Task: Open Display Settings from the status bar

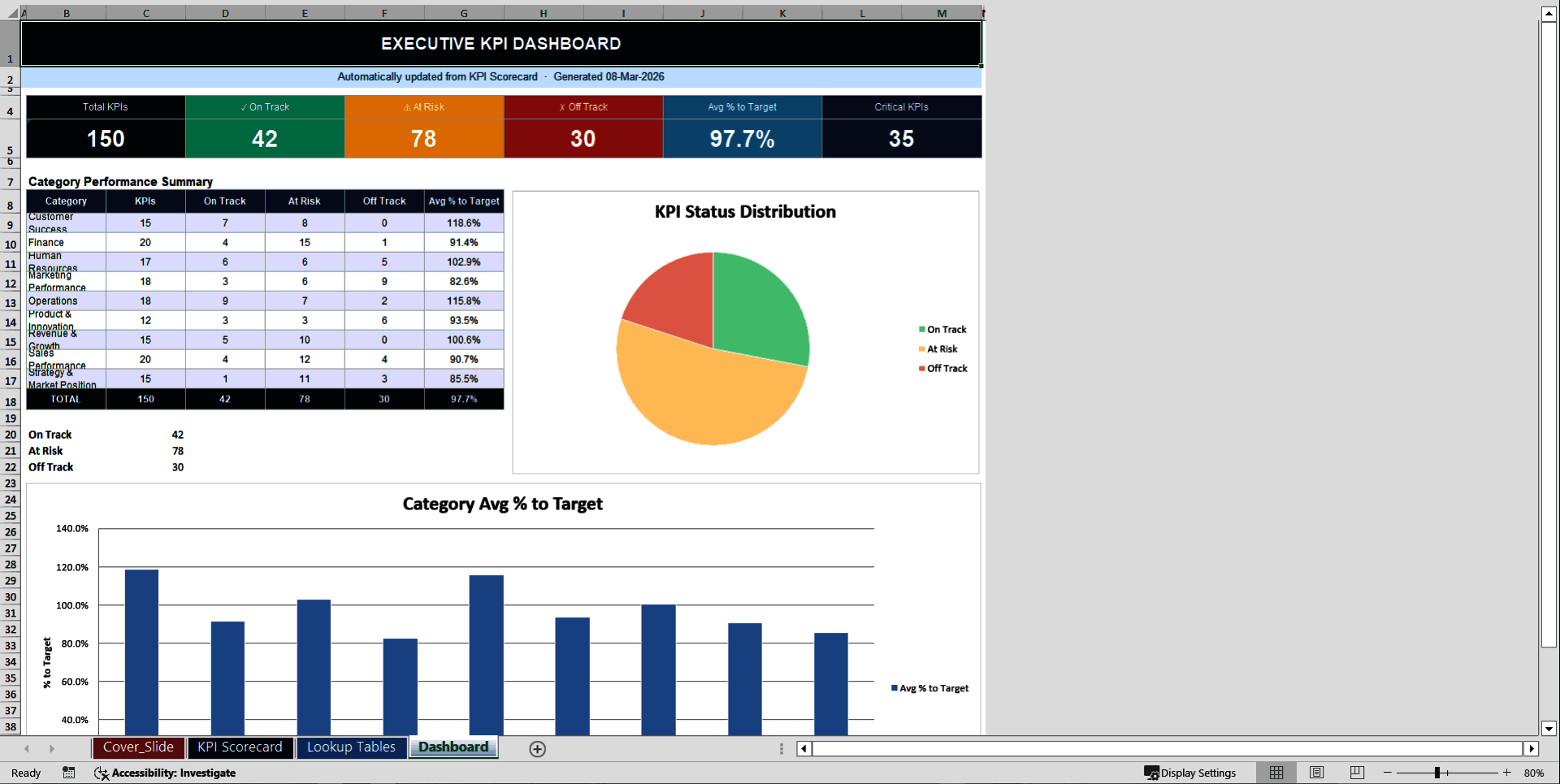Action: pos(1192,773)
